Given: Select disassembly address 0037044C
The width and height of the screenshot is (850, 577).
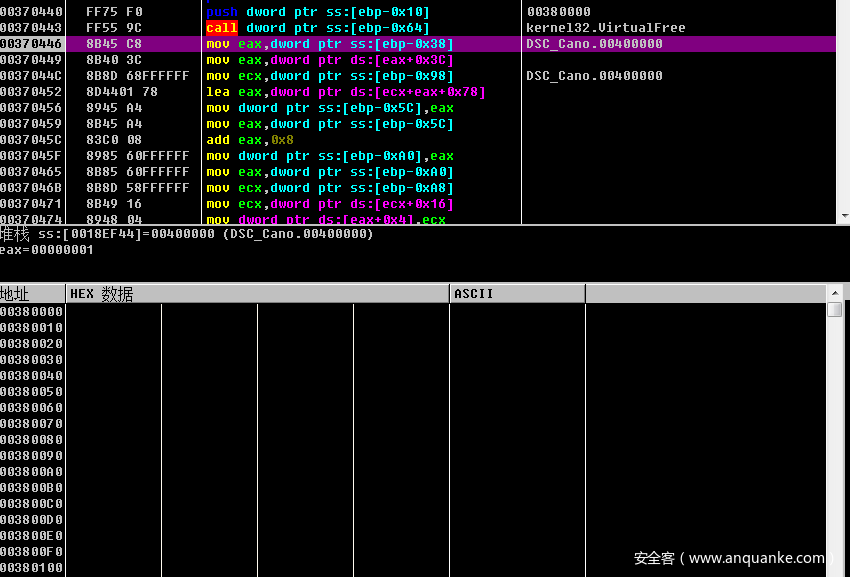Looking at the screenshot, I should coord(31,76).
